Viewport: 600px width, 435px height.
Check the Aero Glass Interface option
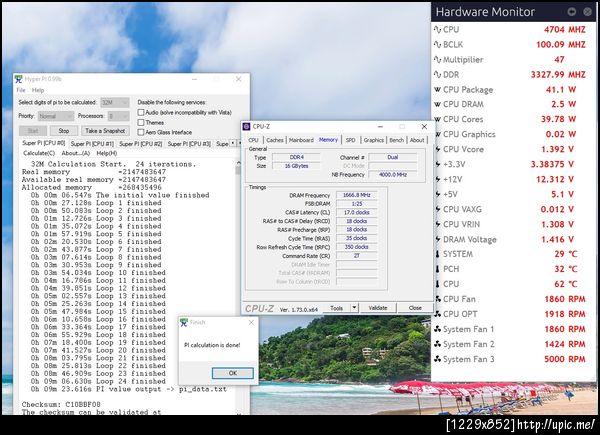[x=142, y=131]
